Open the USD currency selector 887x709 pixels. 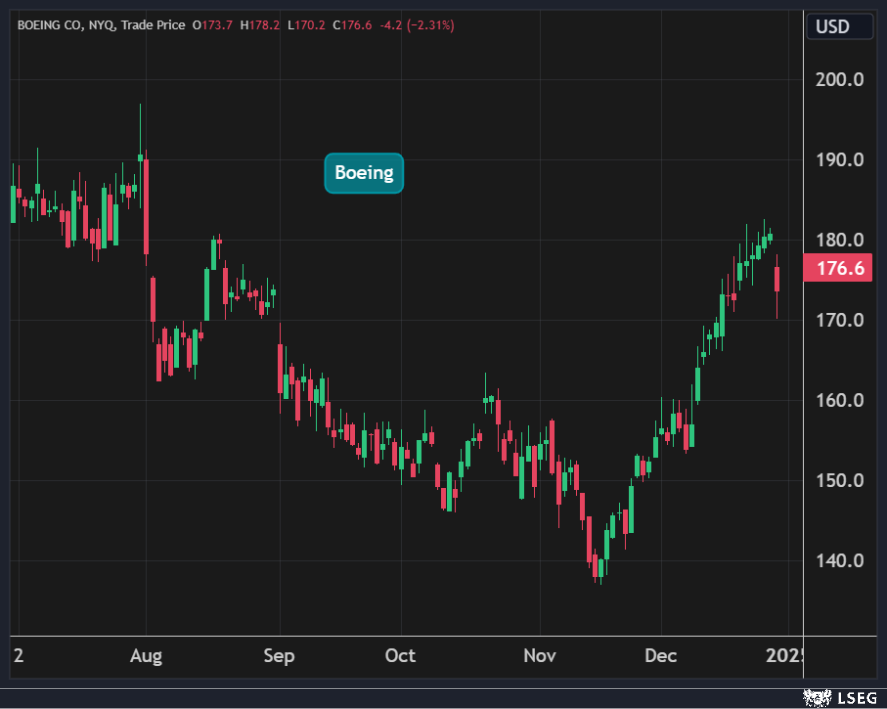click(831, 25)
